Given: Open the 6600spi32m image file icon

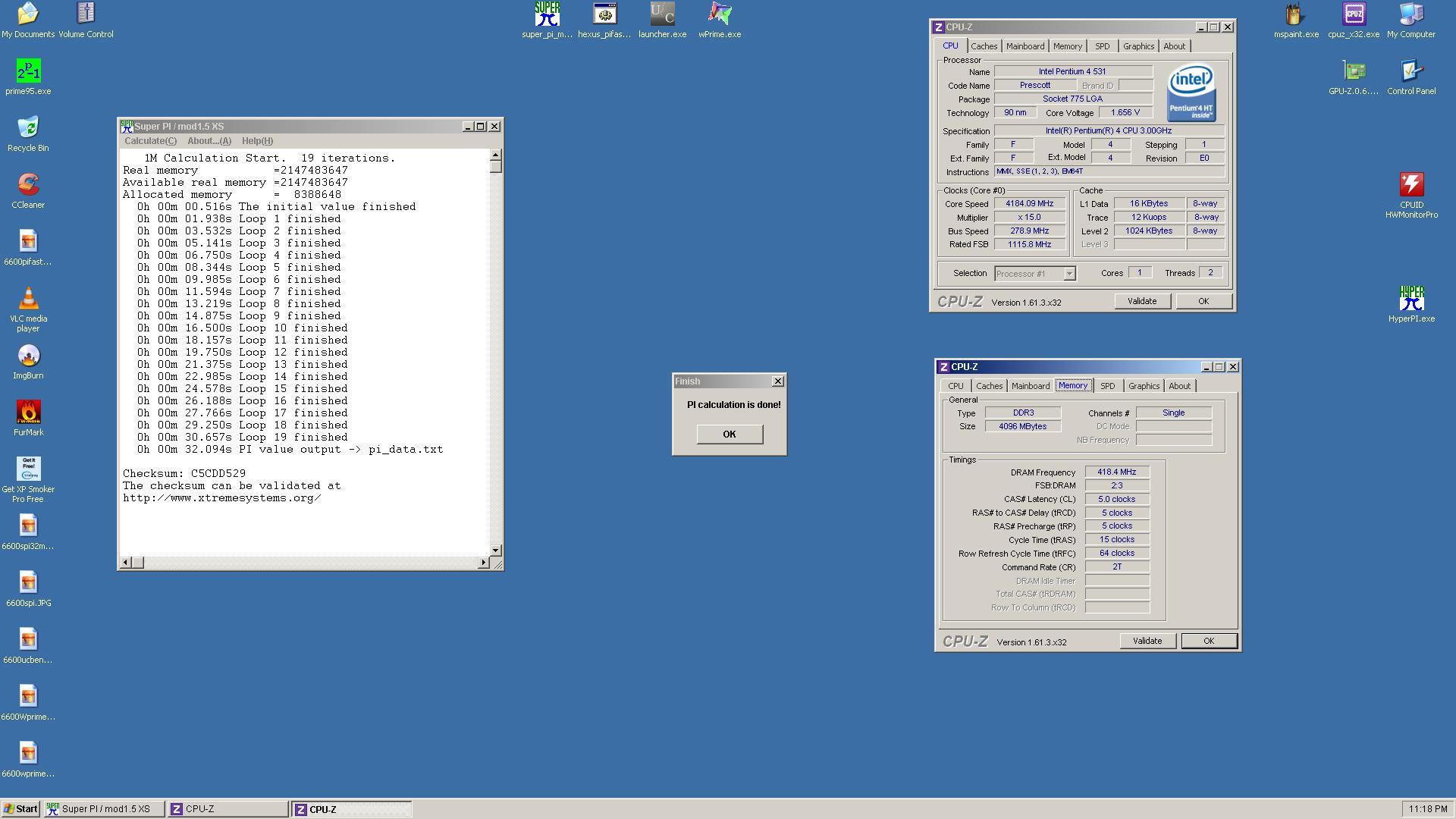Looking at the screenshot, I should [x=28, y=532].
